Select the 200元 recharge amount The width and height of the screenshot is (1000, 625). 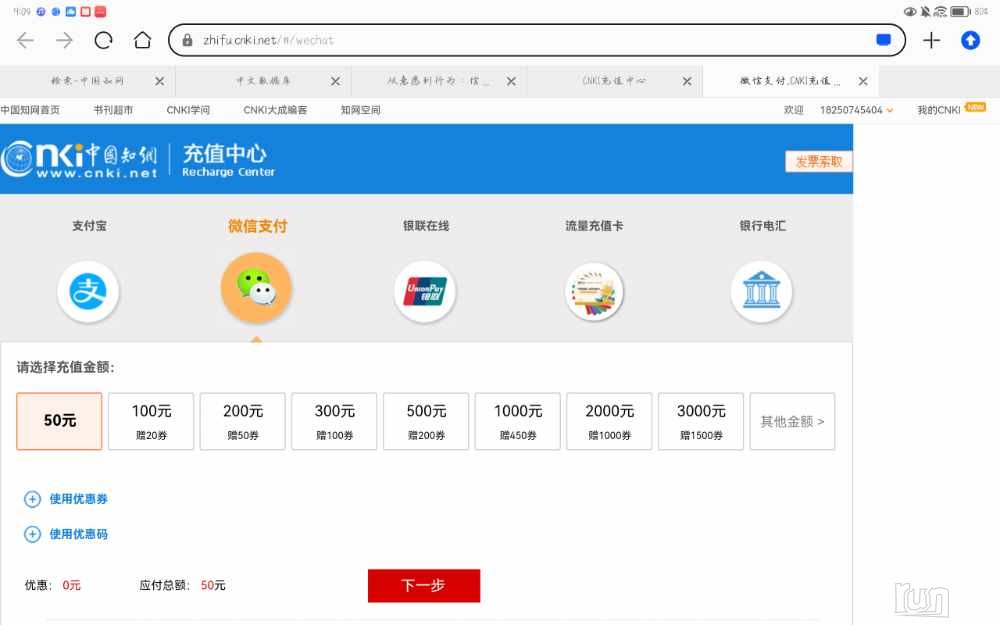click(x=242, y=422)
